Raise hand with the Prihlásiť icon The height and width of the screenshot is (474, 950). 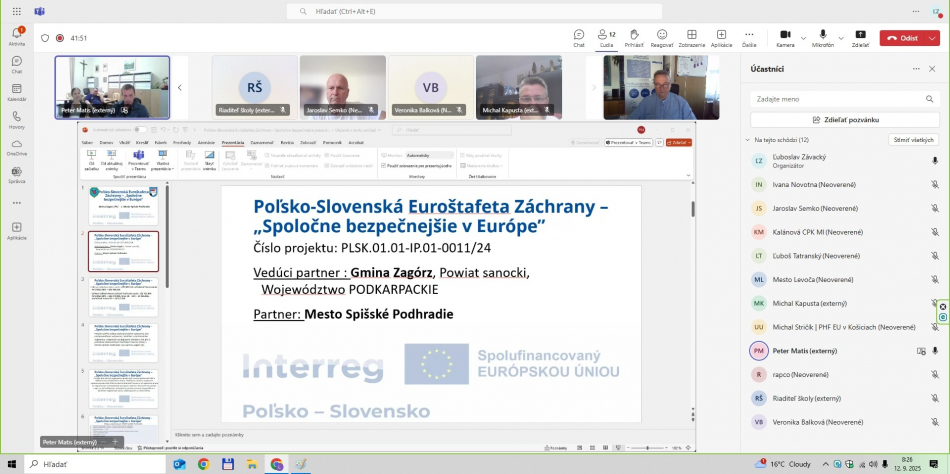point(634,37)
